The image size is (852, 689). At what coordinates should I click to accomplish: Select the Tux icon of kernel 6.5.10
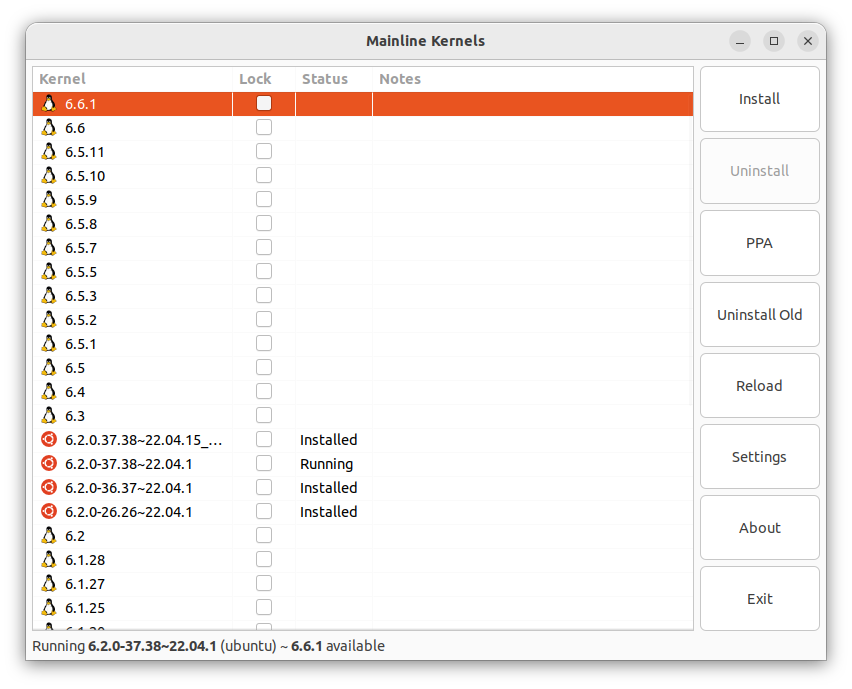click(x=49, y=176)
